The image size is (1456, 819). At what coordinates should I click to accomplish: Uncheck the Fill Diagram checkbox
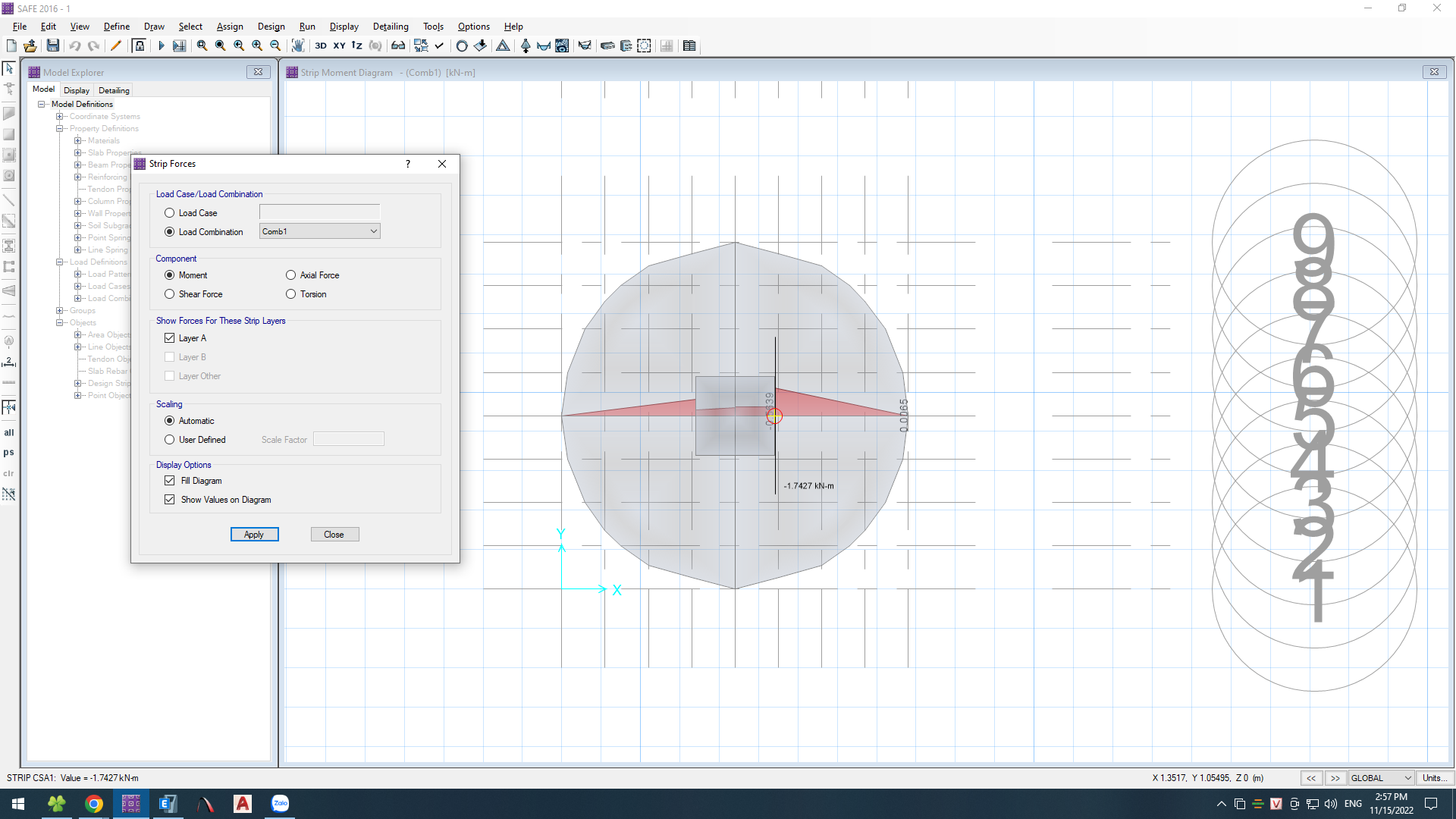click(170, 481)
